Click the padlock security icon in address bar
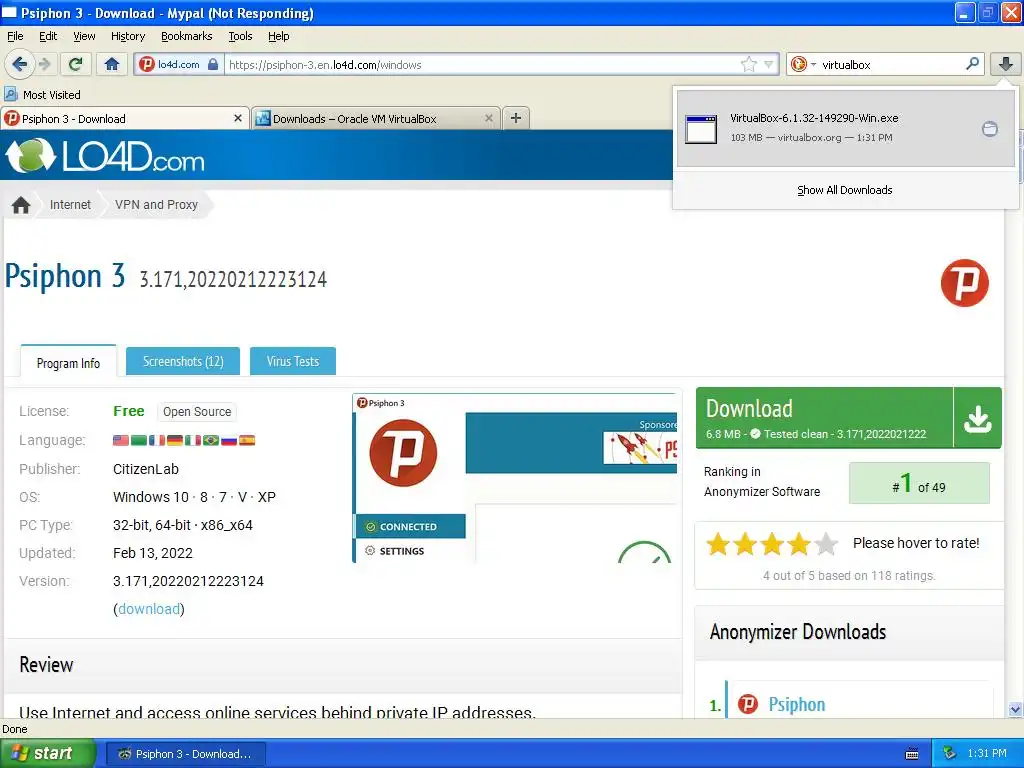Image resolution: width=1024 pixels, height=768 pixels. [x=213, y=64]
